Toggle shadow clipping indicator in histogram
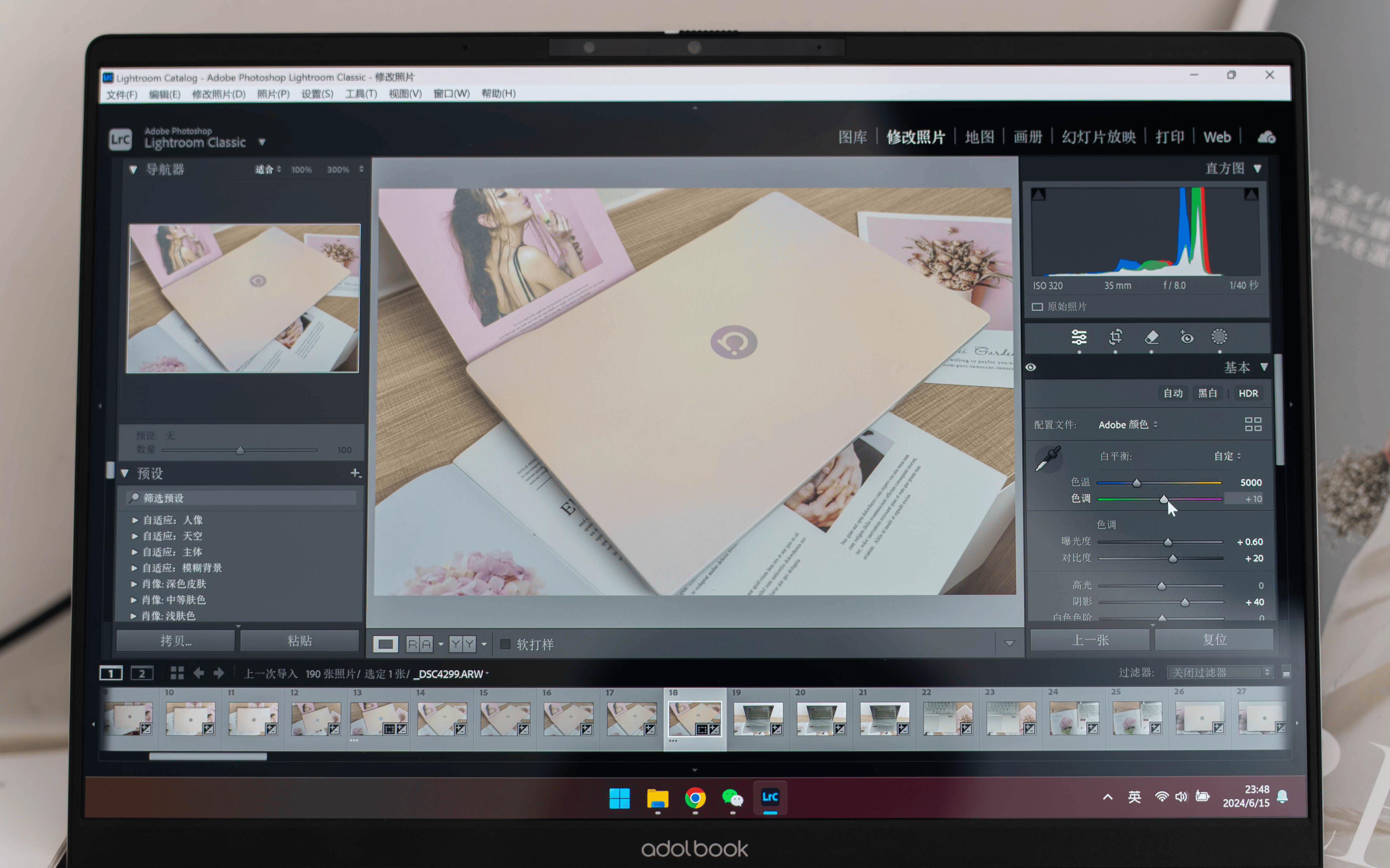Viewport: 1390px width, 868px height. pos(1038,195)
